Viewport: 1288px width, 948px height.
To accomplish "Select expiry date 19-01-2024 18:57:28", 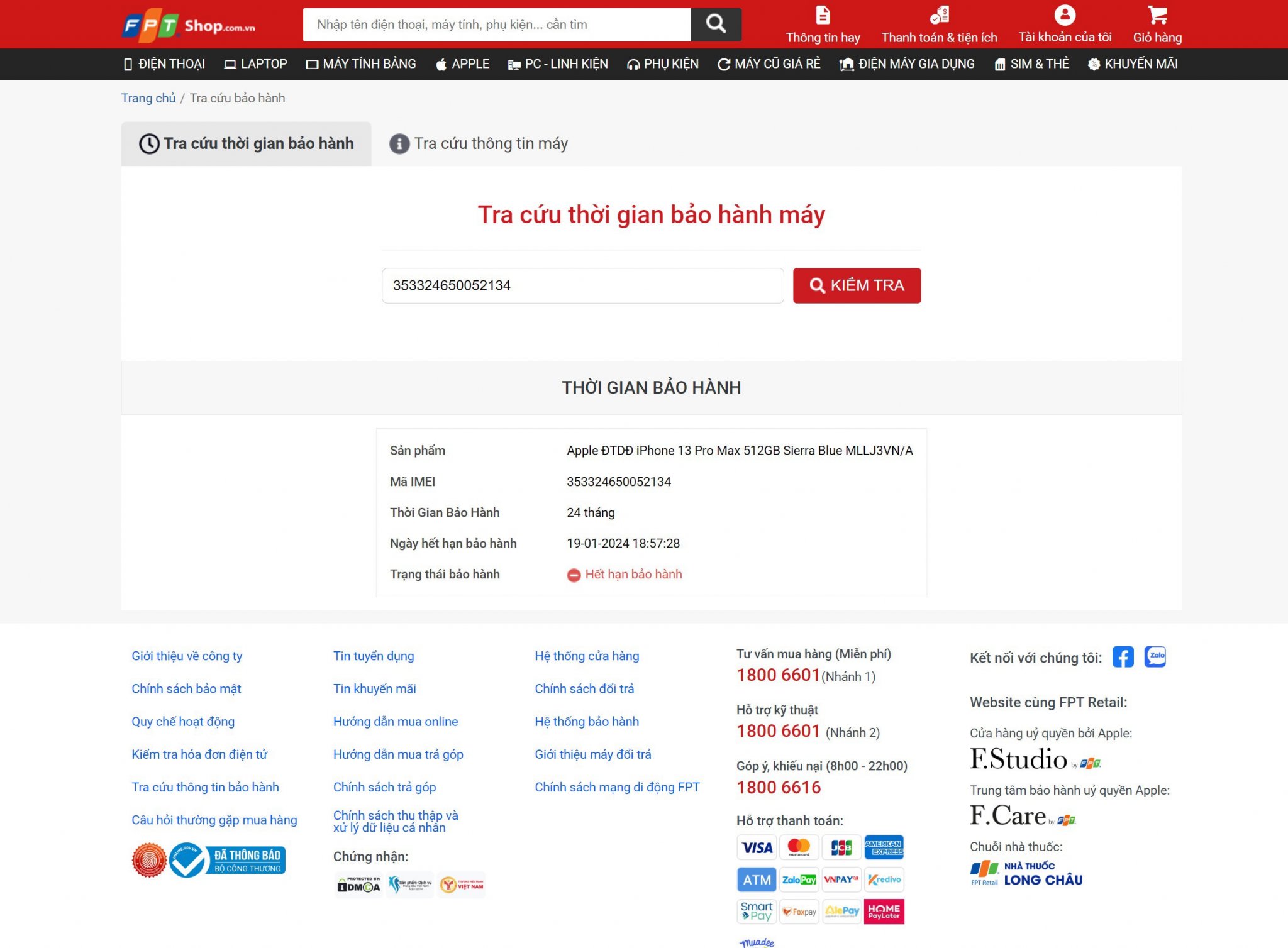I will click(623, 544).
